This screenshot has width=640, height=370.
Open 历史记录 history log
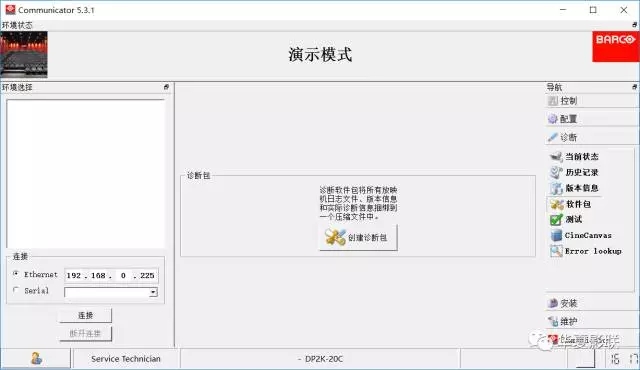click(574, 173)
